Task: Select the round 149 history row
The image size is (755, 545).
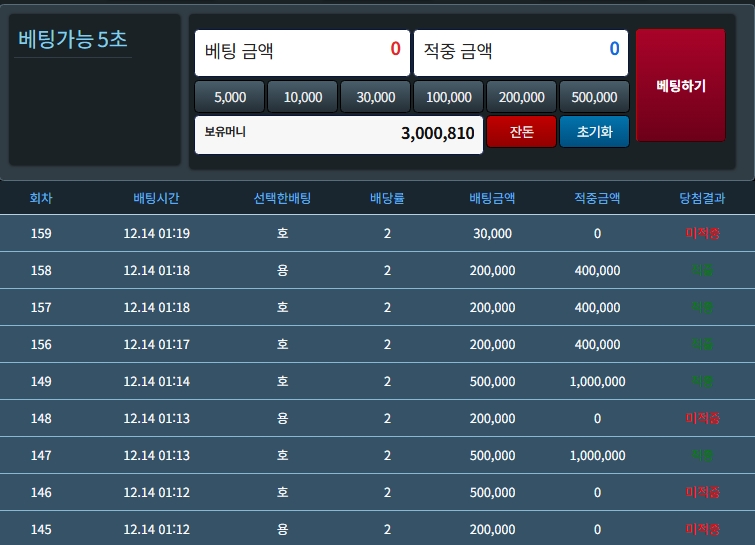Action: click(x=377, y=381)
